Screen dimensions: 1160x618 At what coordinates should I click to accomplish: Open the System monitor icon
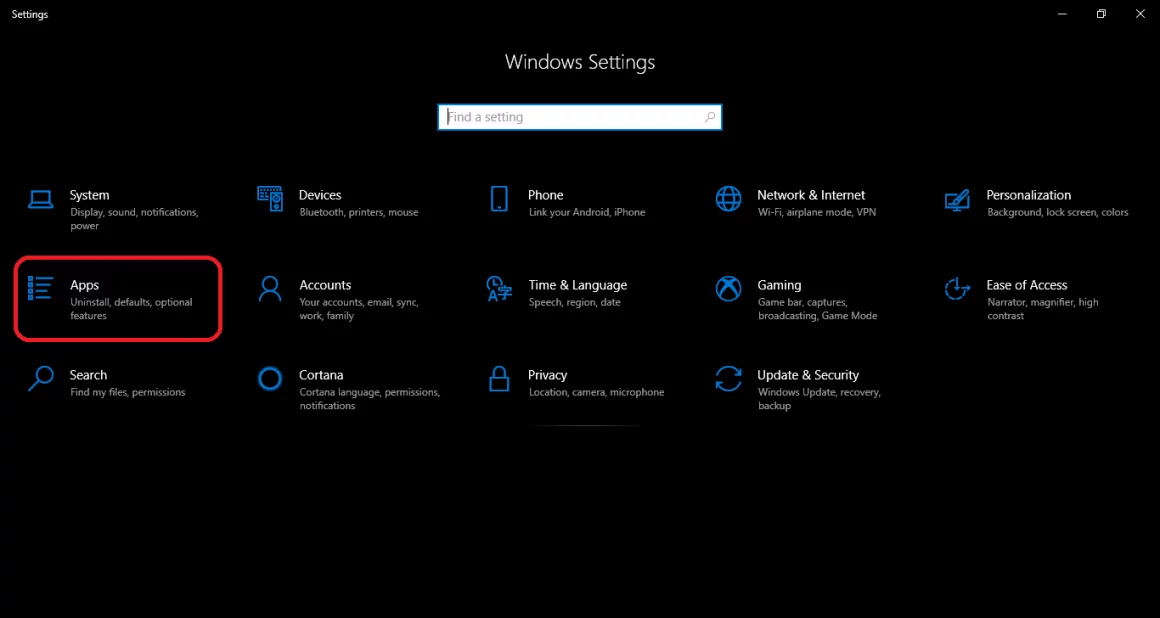(41, 199)
